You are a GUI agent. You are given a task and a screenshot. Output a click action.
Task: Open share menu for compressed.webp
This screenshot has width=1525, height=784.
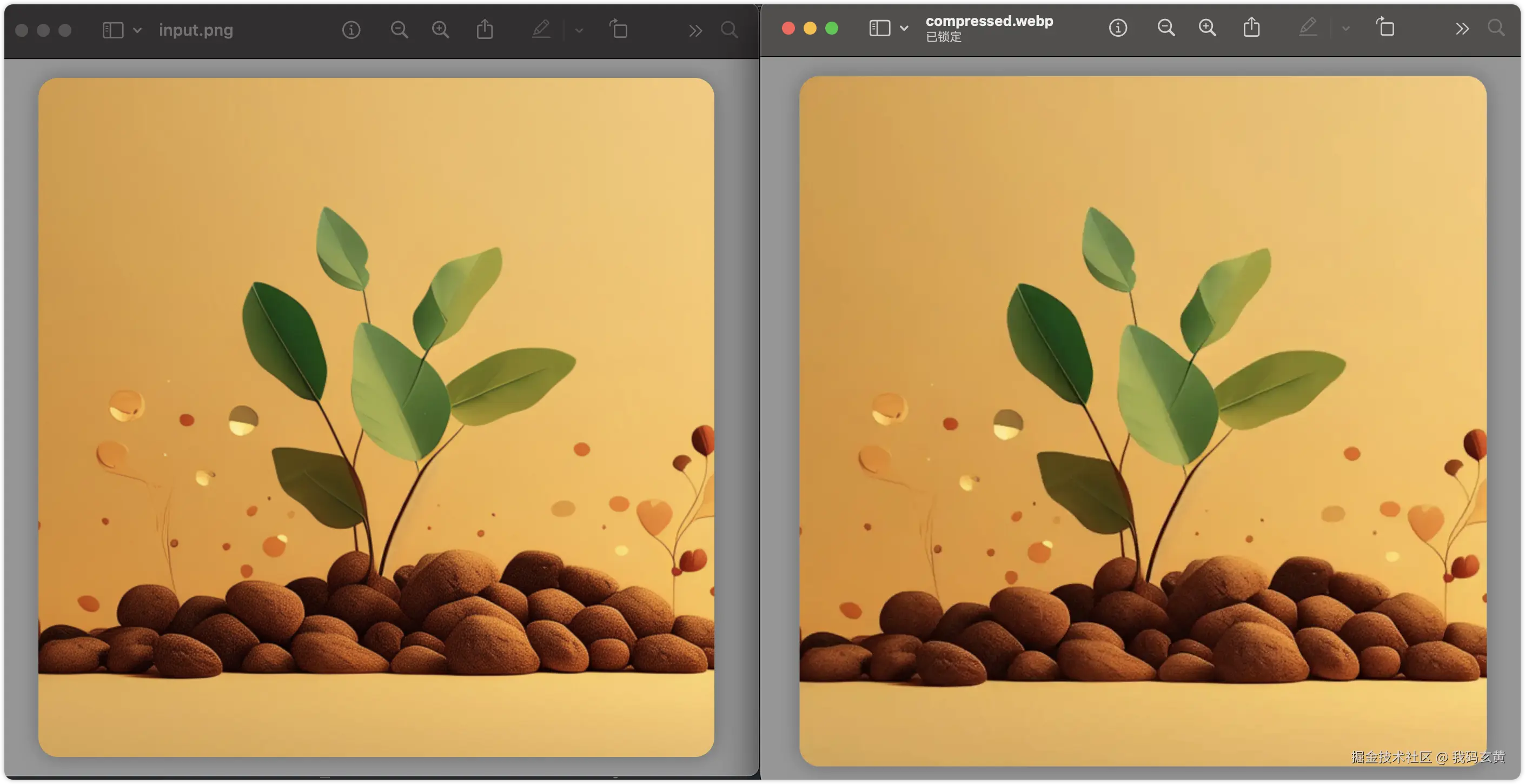coord(1251,27)
